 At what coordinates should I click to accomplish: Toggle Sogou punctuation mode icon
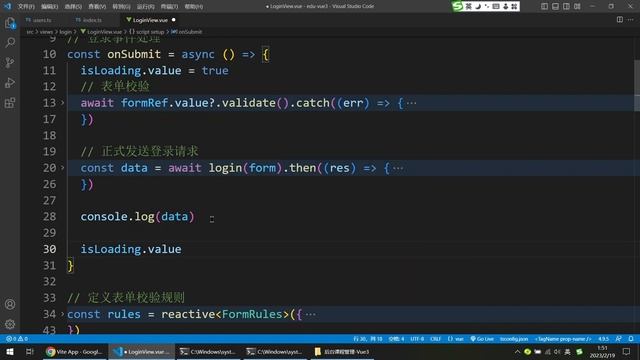tap(487, 6)
